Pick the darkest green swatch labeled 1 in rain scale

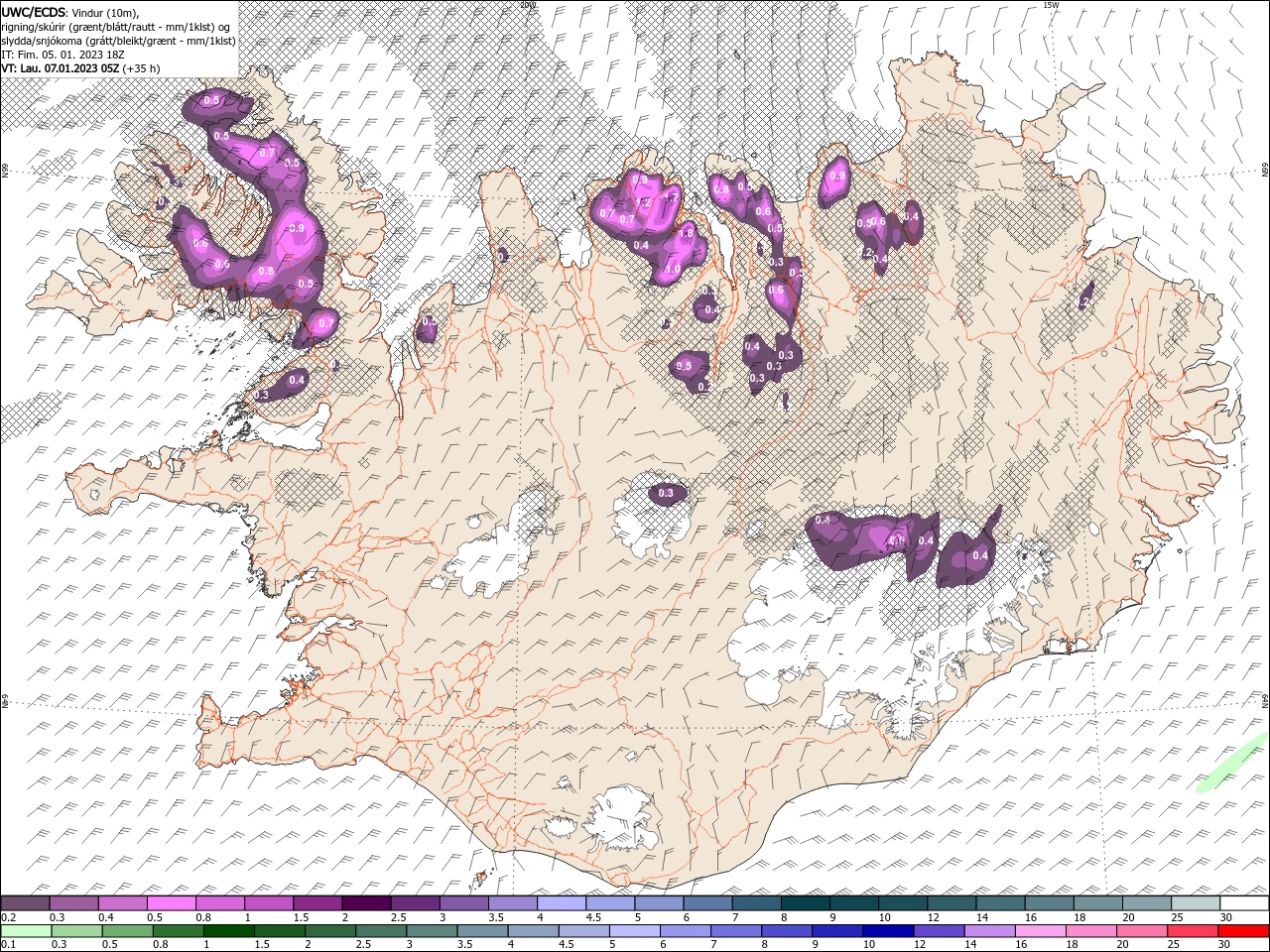click(228, 931)
